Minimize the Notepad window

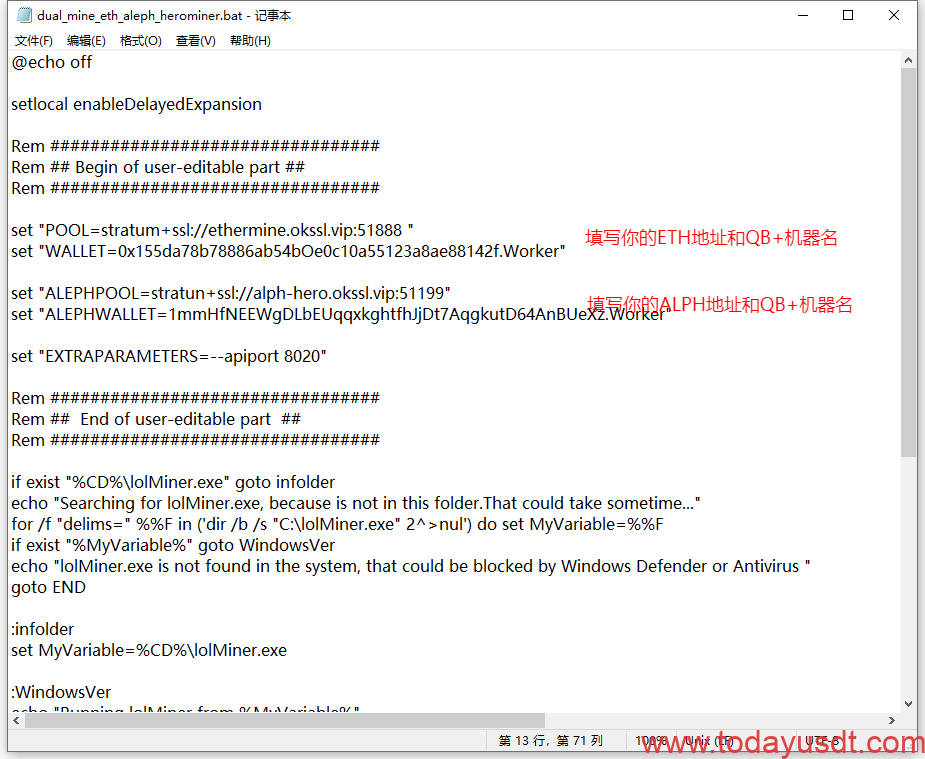[x=802, y=16]
